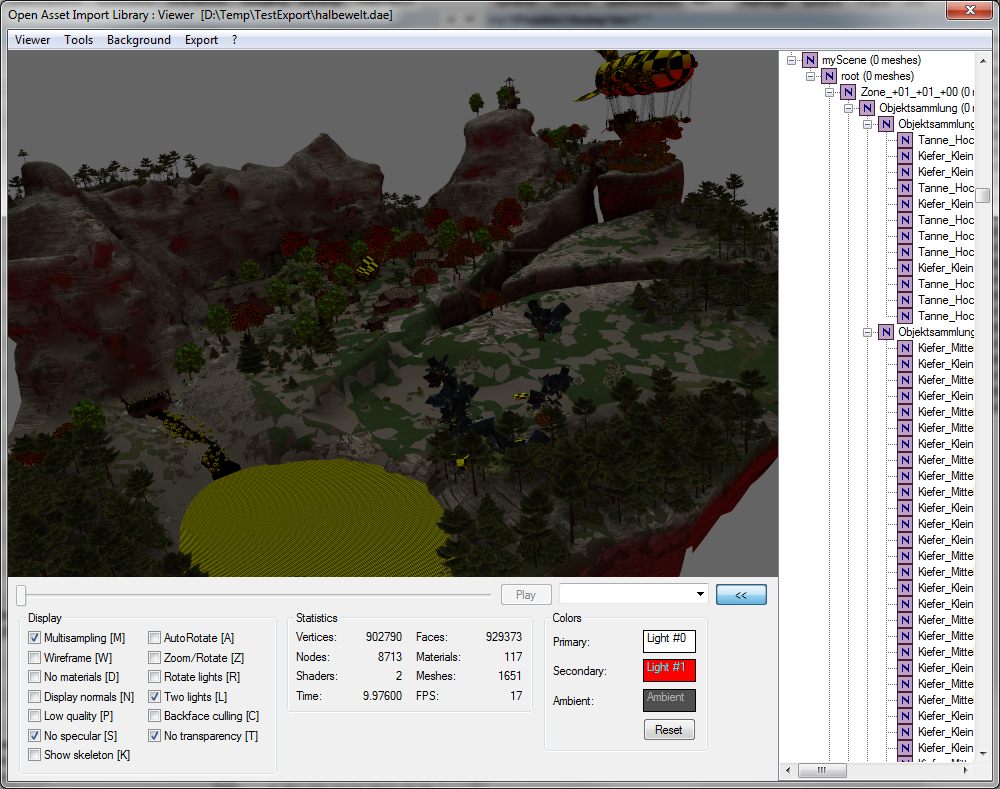Click the root node icon in tree
The width and height of the screenshot is (1000, 789).
pyautogui.click(x=829, y=76)
